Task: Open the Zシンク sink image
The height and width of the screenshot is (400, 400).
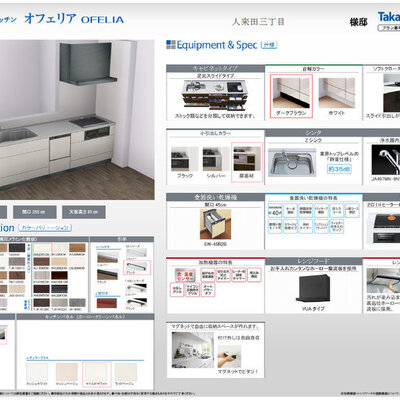Action: [x=292, y=163]
